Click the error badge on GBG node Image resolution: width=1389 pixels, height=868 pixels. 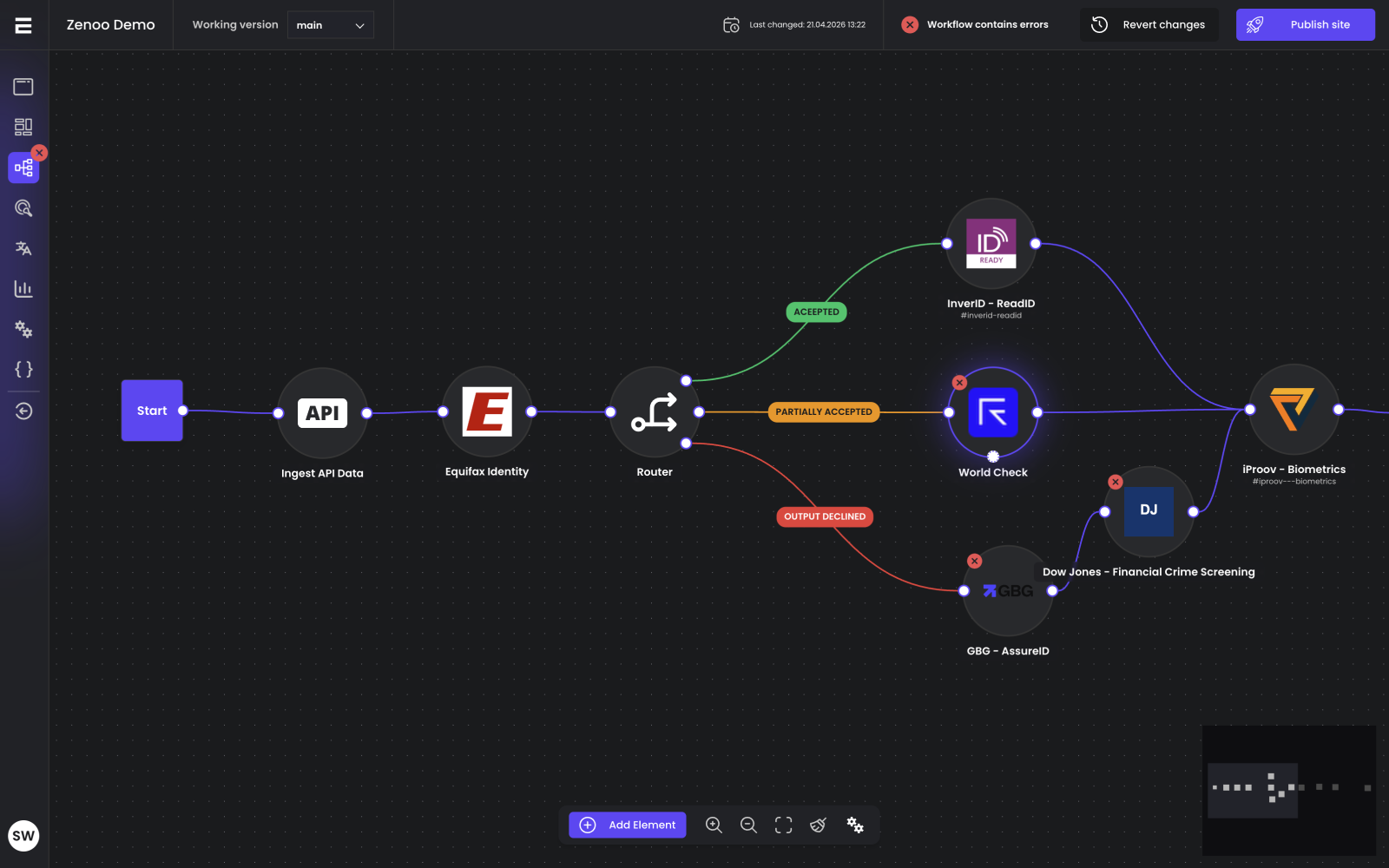[975, 562]
